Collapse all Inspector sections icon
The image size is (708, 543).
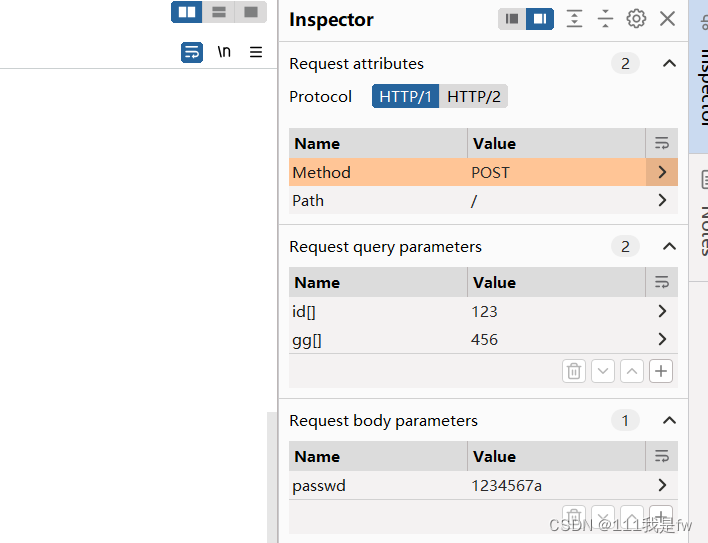pyautogui.click(x=605, y=19)
